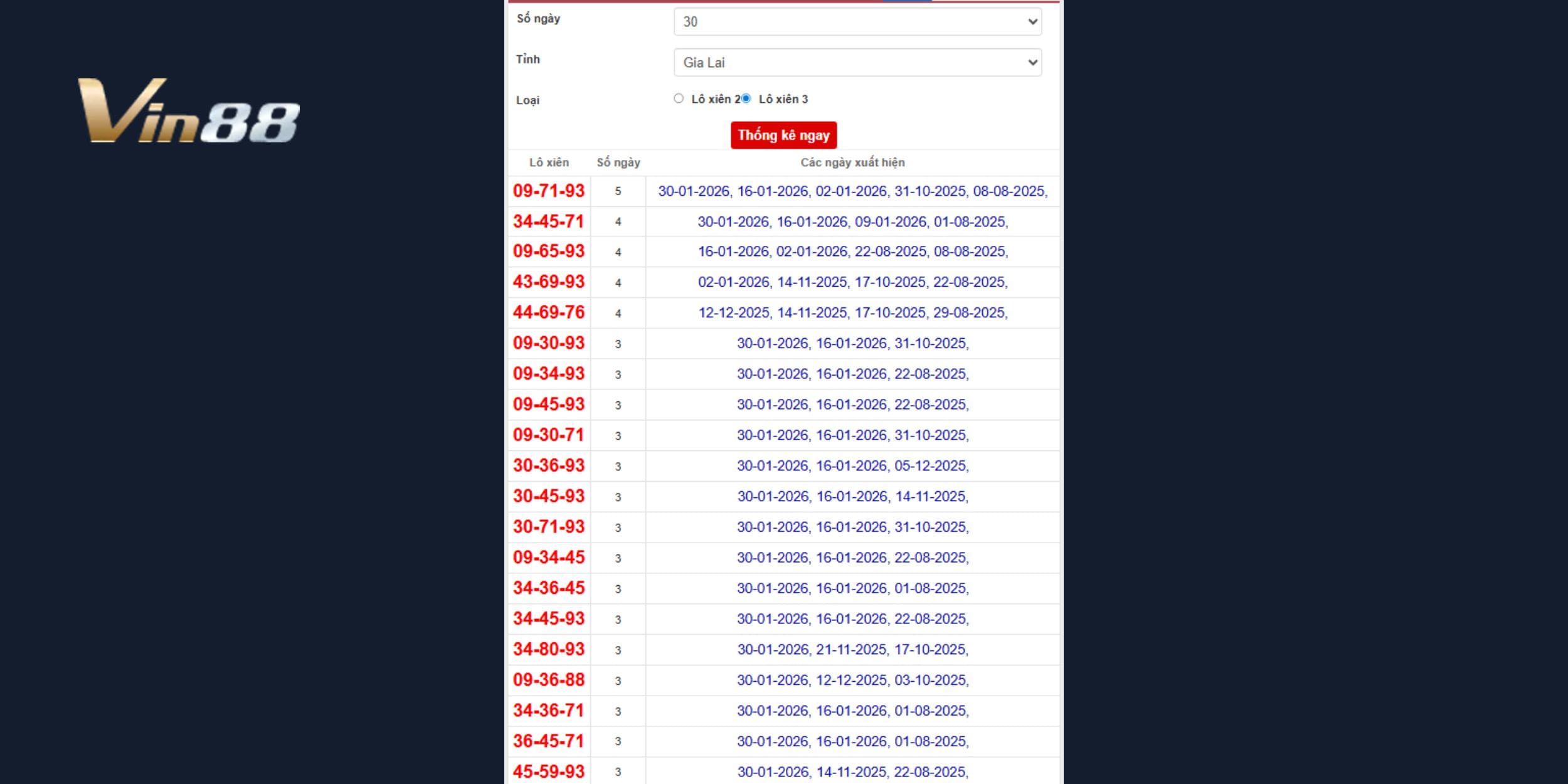Click the Các ngày xuất hiện header
Image resolution: width=1568 pixels, height=784 pixels.
click(x=852, y=163)
